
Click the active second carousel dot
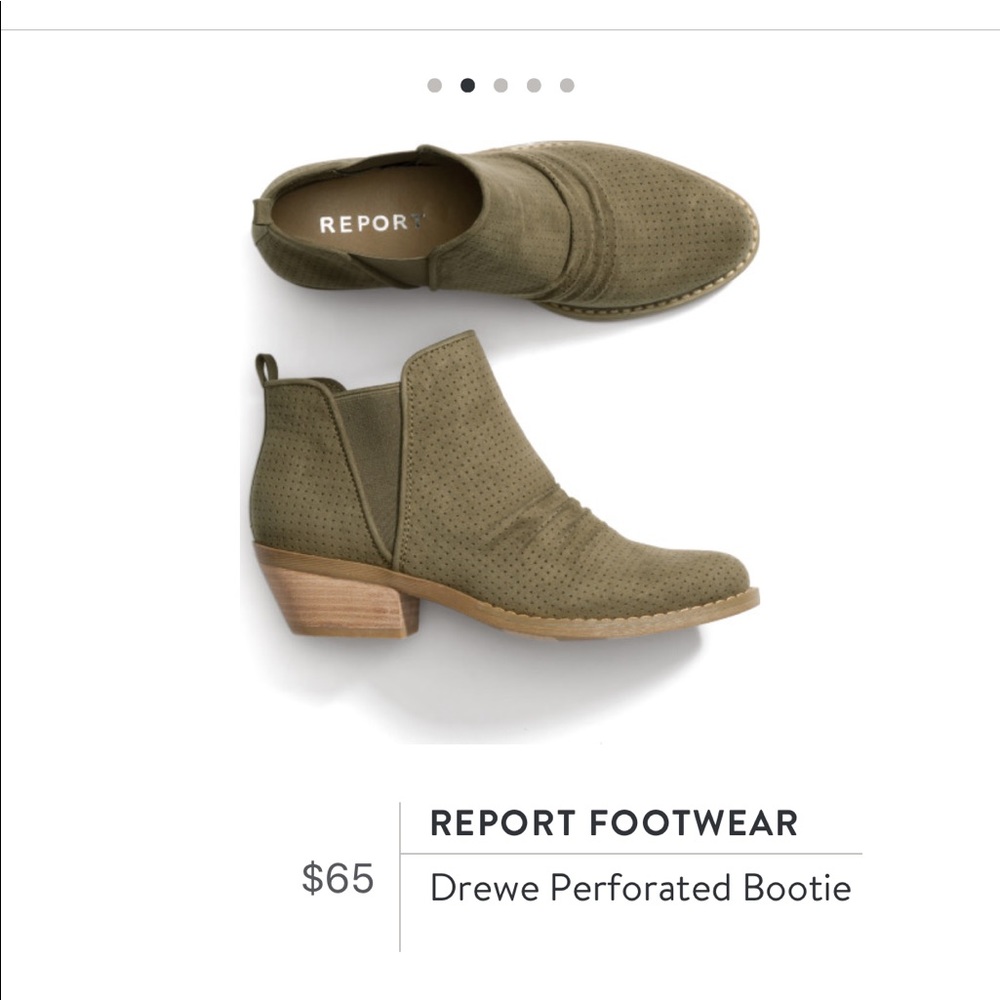coord(467,85)
